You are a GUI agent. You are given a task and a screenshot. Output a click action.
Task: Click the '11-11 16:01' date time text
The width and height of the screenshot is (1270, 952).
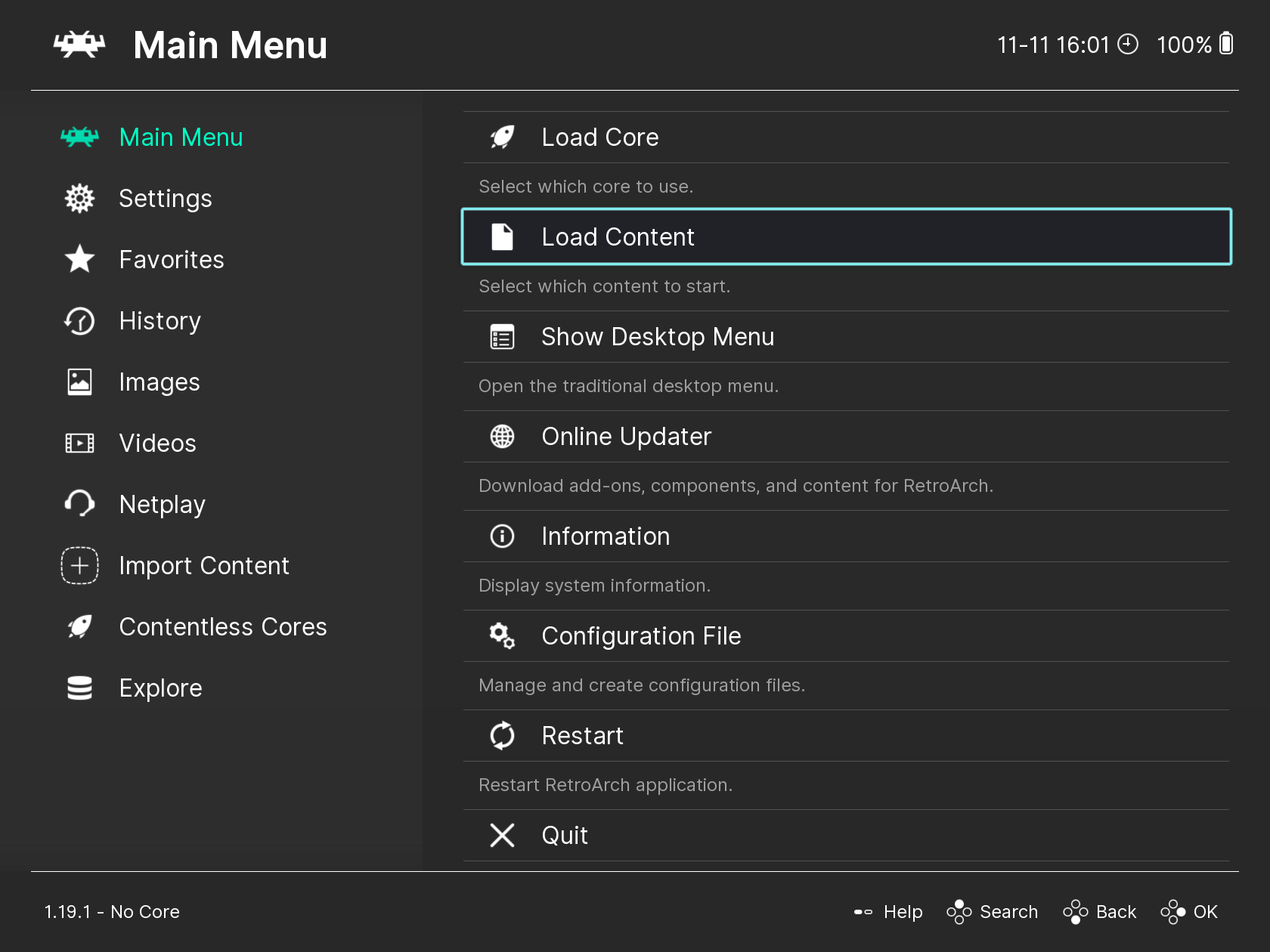point(1053,45)
